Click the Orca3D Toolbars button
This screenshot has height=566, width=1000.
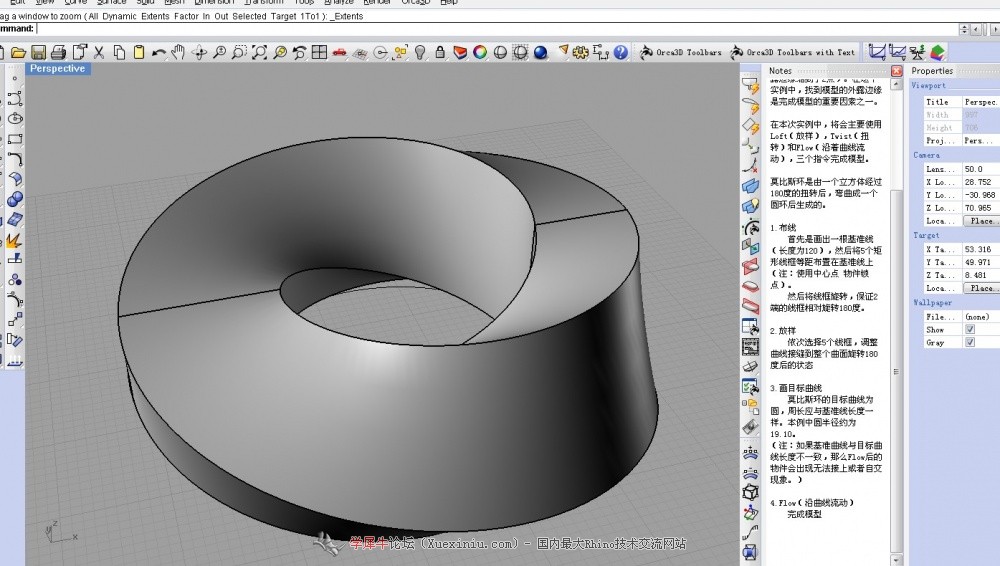click(x=680, y=52)
